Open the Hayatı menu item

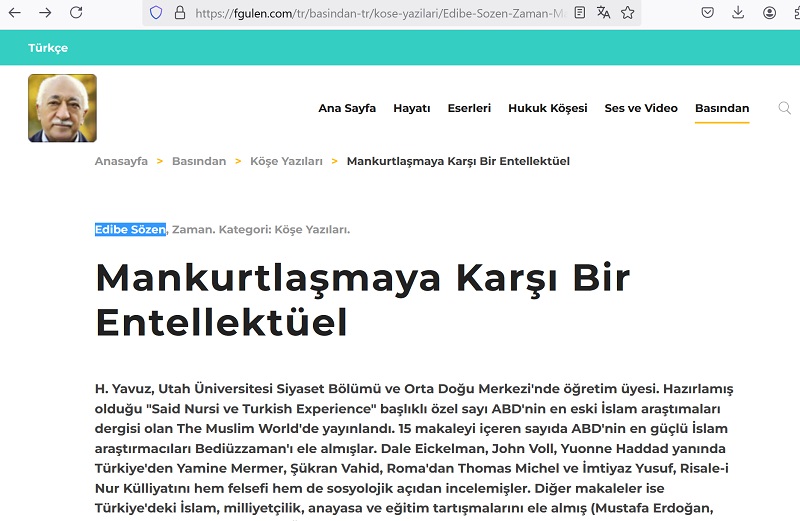(411, 108)
